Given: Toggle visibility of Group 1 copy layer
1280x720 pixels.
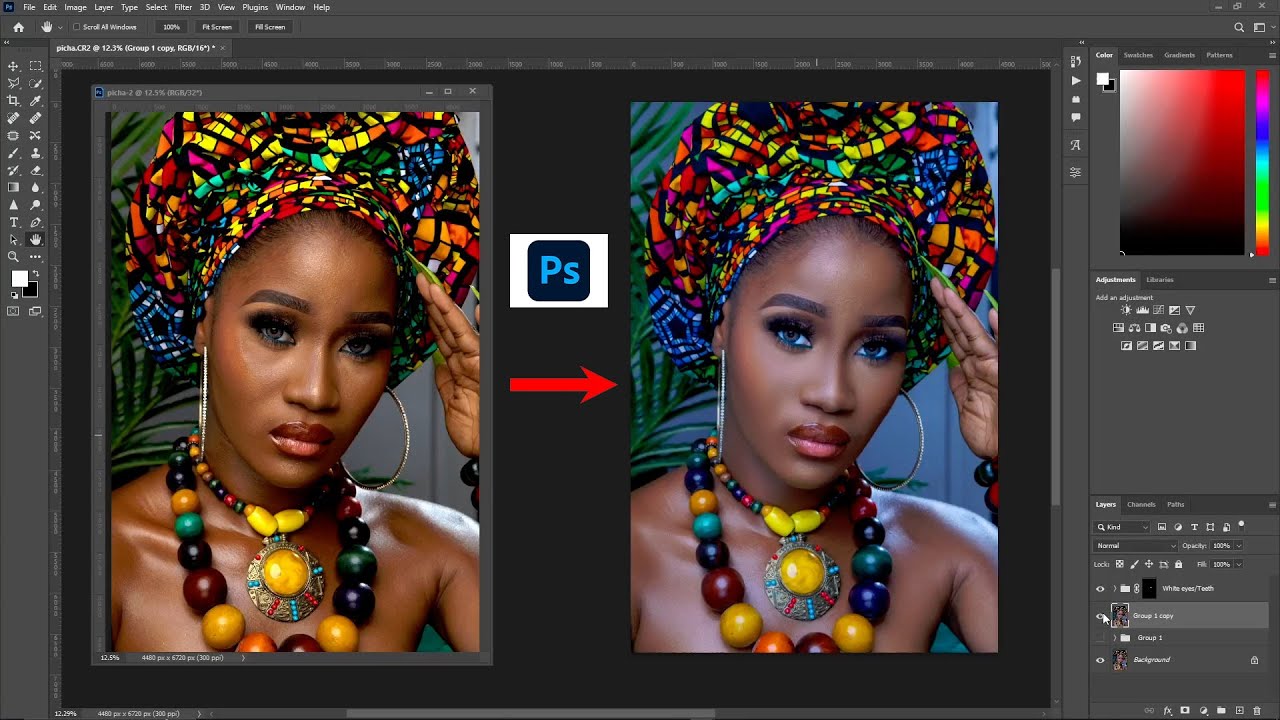Looking at the screenshot, I should pos(1101,616).
